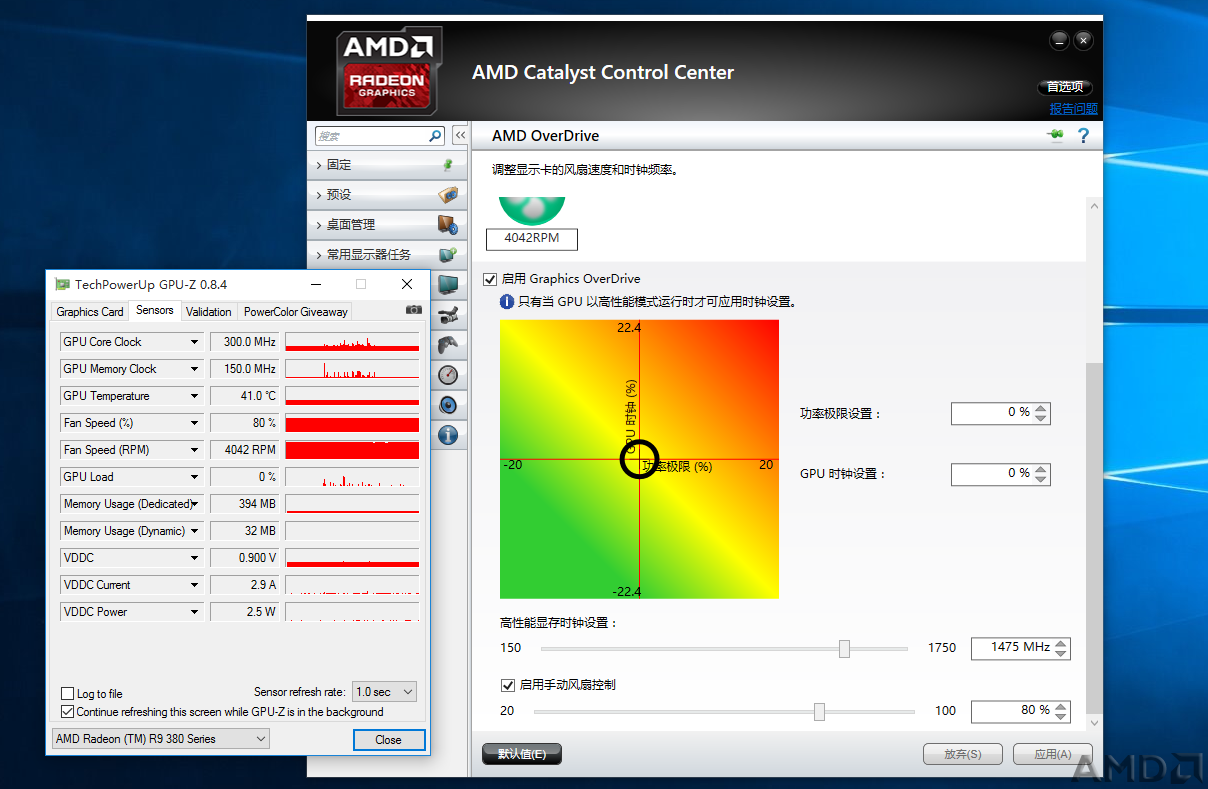The height and width of the screenshot is (789, 1208).
Task: Open Memory Usage (Dynamic) sensor dropdown
Action: click(x=195, y=531)
